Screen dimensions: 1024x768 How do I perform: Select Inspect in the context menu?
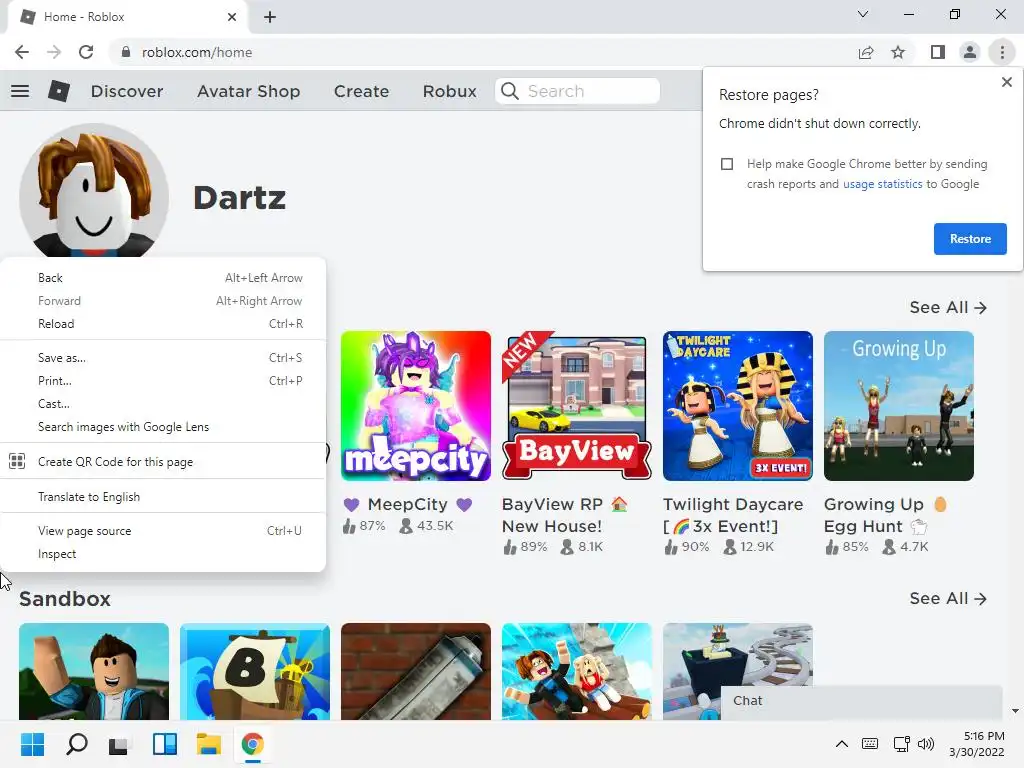pyautogui.click(x=163, y=554)
